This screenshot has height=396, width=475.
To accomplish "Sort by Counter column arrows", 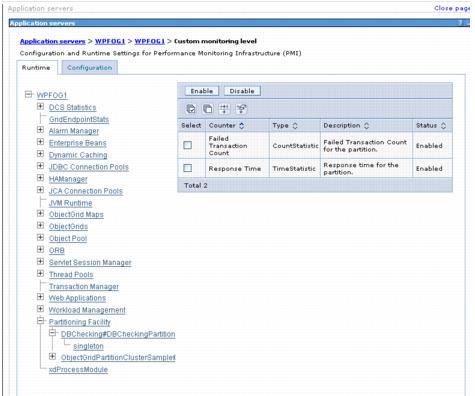I will (242, 126).
